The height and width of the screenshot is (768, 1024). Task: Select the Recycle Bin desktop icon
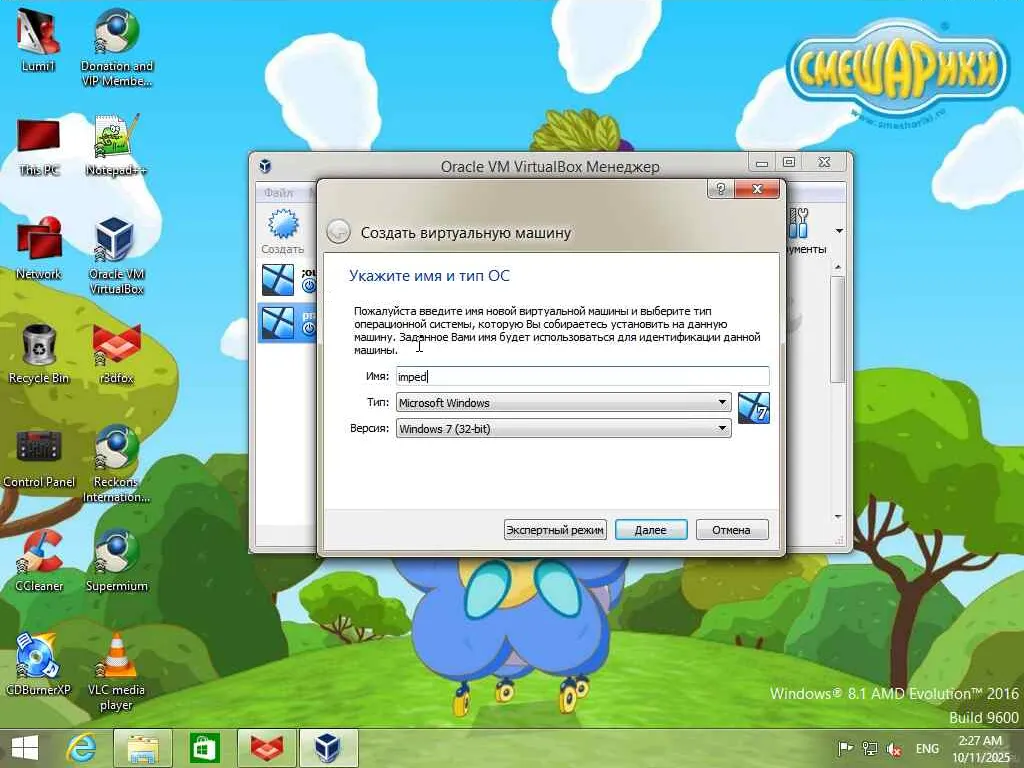point(39,353)
